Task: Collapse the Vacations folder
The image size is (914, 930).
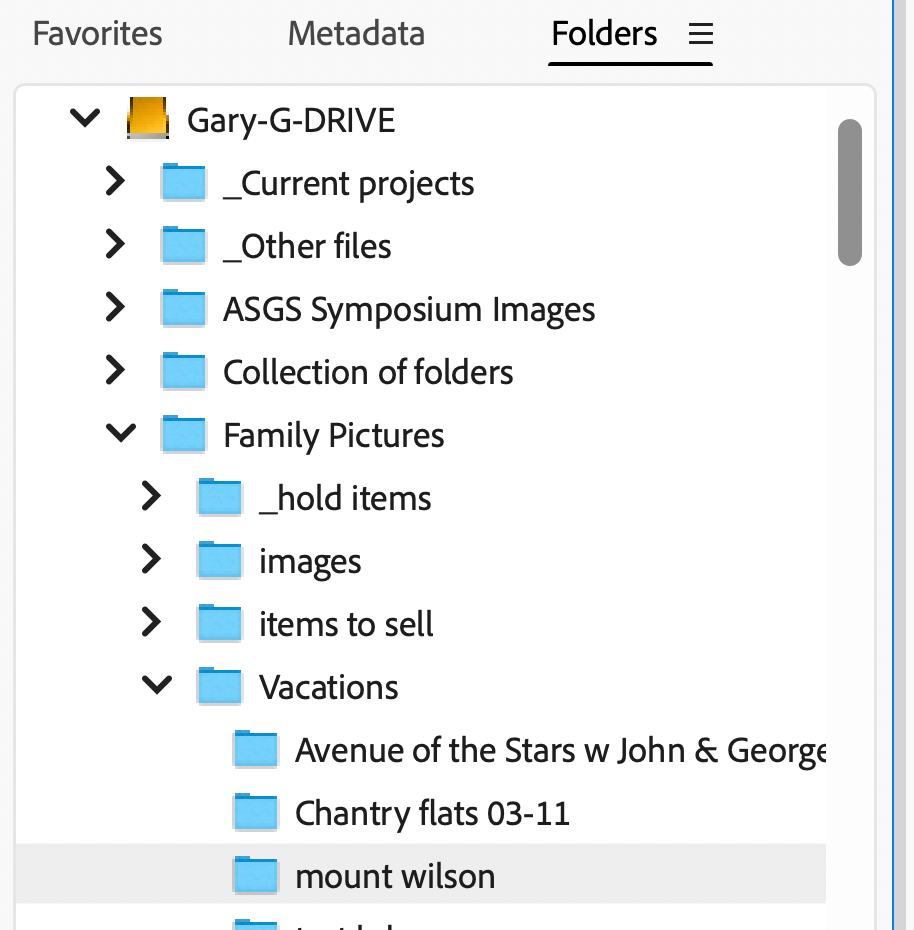Action: pyautogui.click(x=156, y=684)
